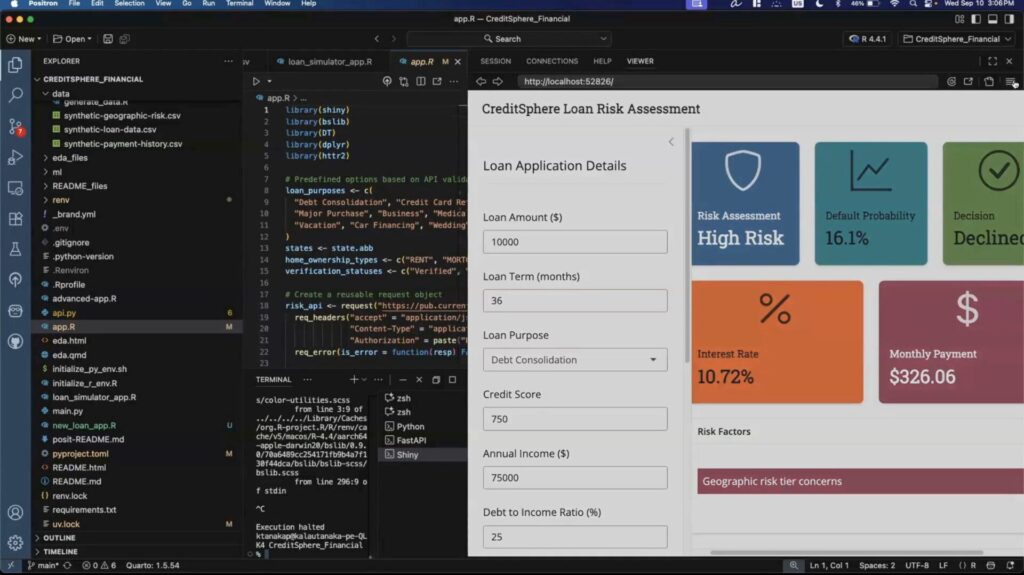1024x575 pixels.
Task: Collapse the loan application sidebar chevron
Action: point(671,142)
